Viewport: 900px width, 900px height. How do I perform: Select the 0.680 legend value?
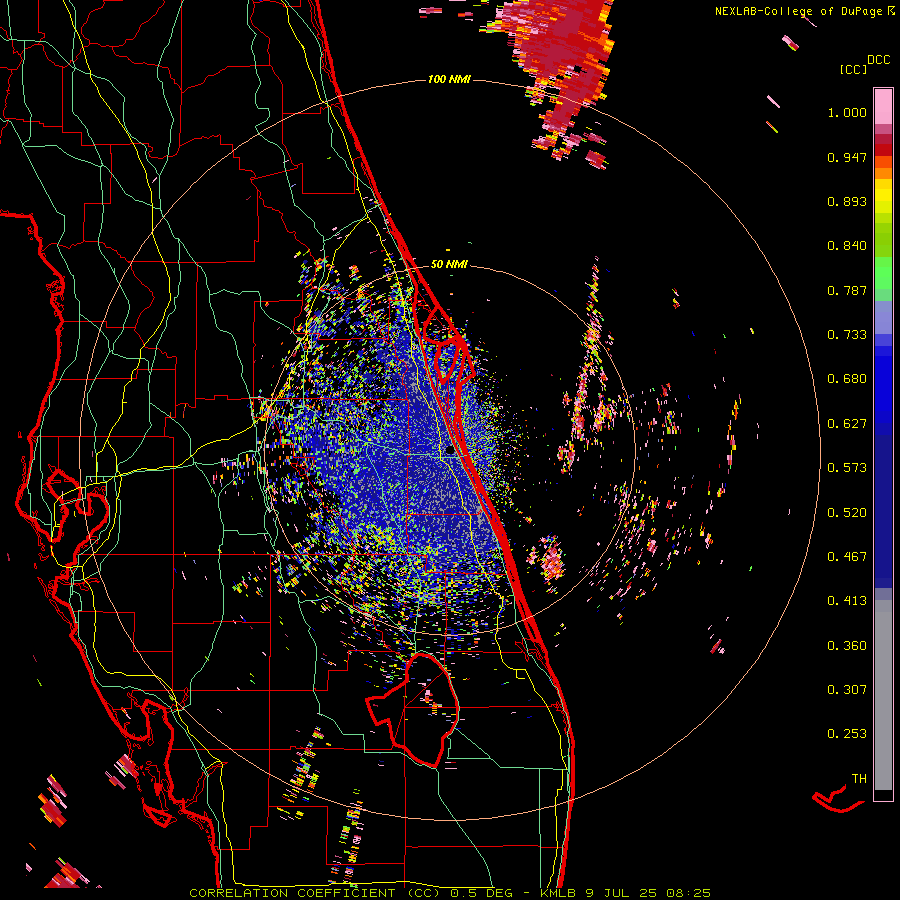coord(847,379)
